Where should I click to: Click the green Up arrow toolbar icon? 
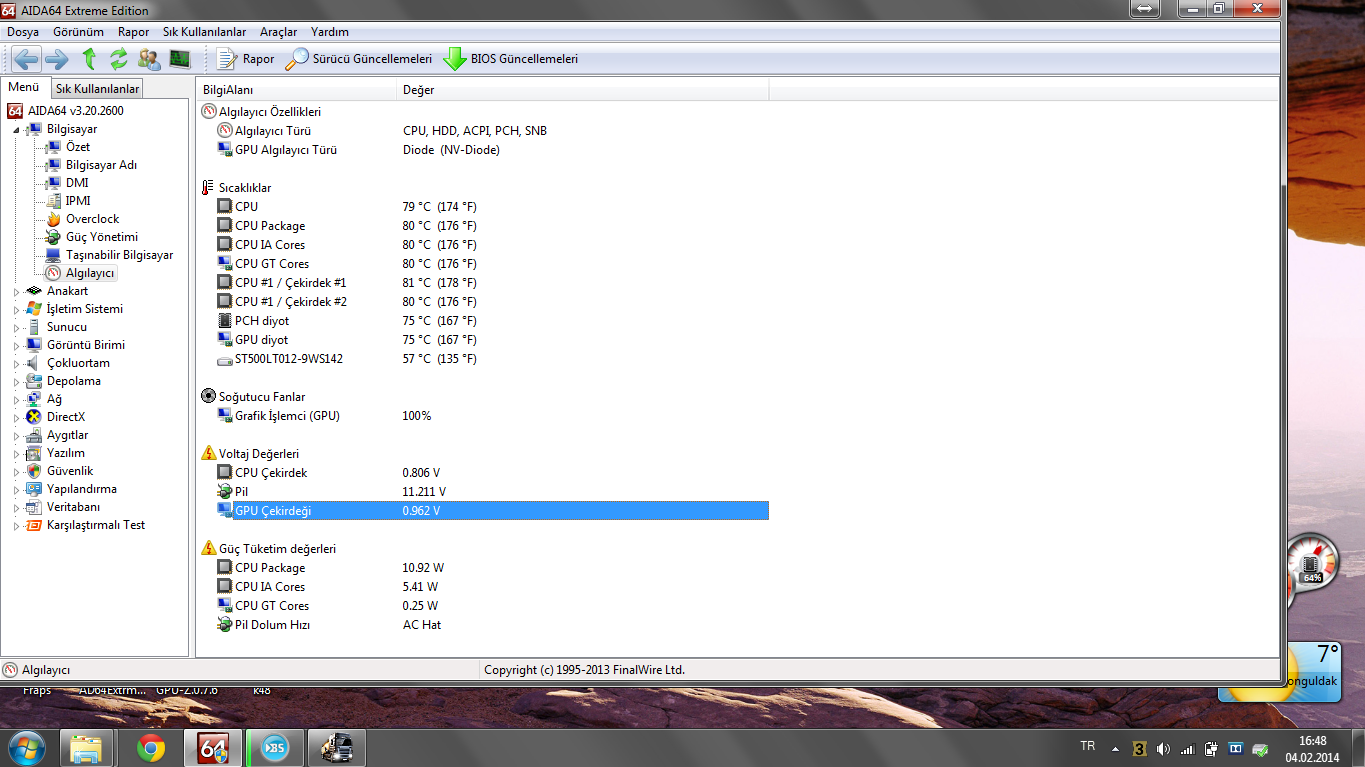(89, 58)
